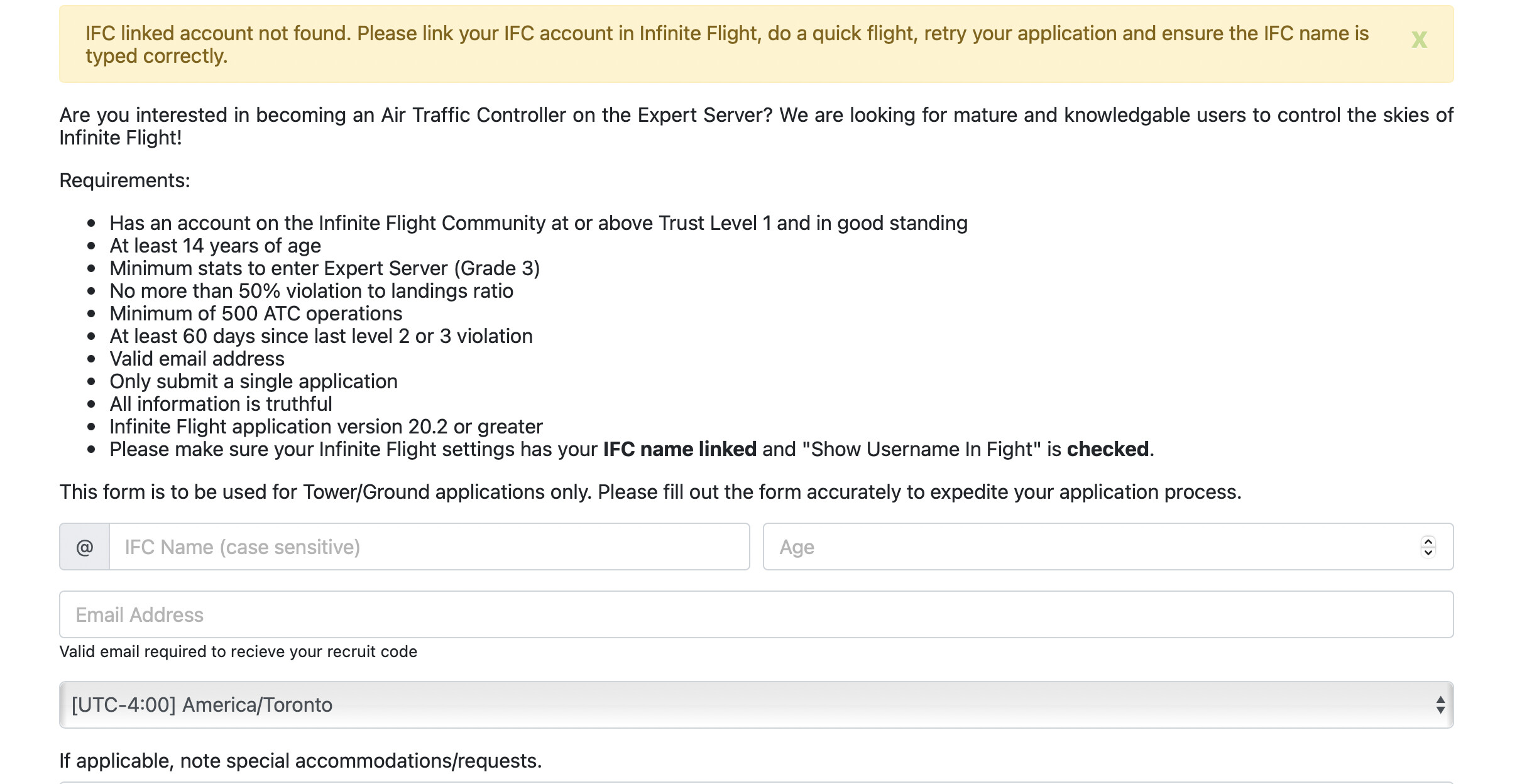Click the special accommodations/requests label
This screenshot has height=784, width=1522.
[300, 761]
